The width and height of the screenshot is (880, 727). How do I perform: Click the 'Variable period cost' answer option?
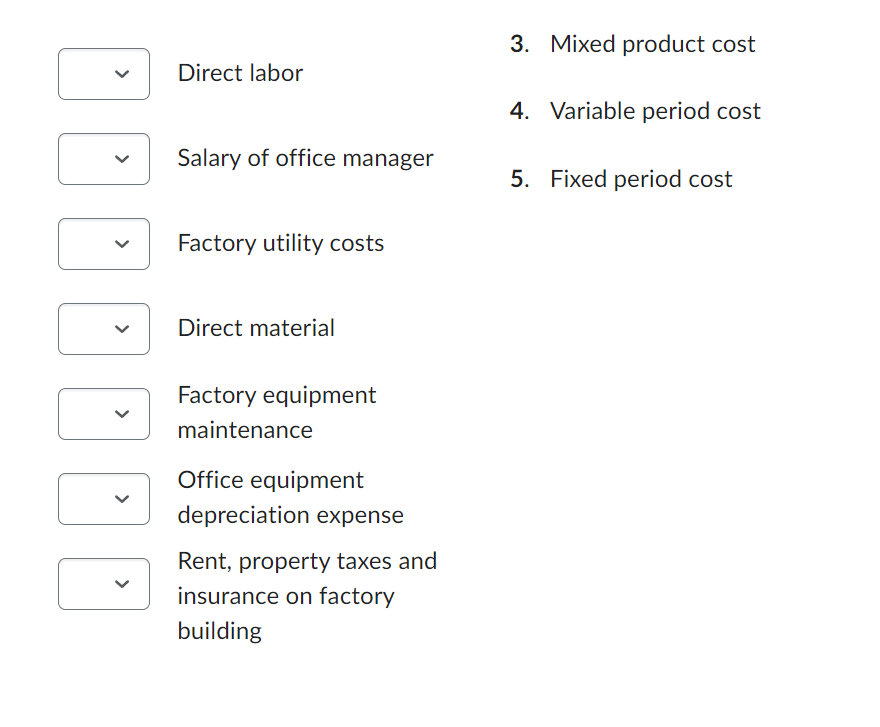click(655, 111)
